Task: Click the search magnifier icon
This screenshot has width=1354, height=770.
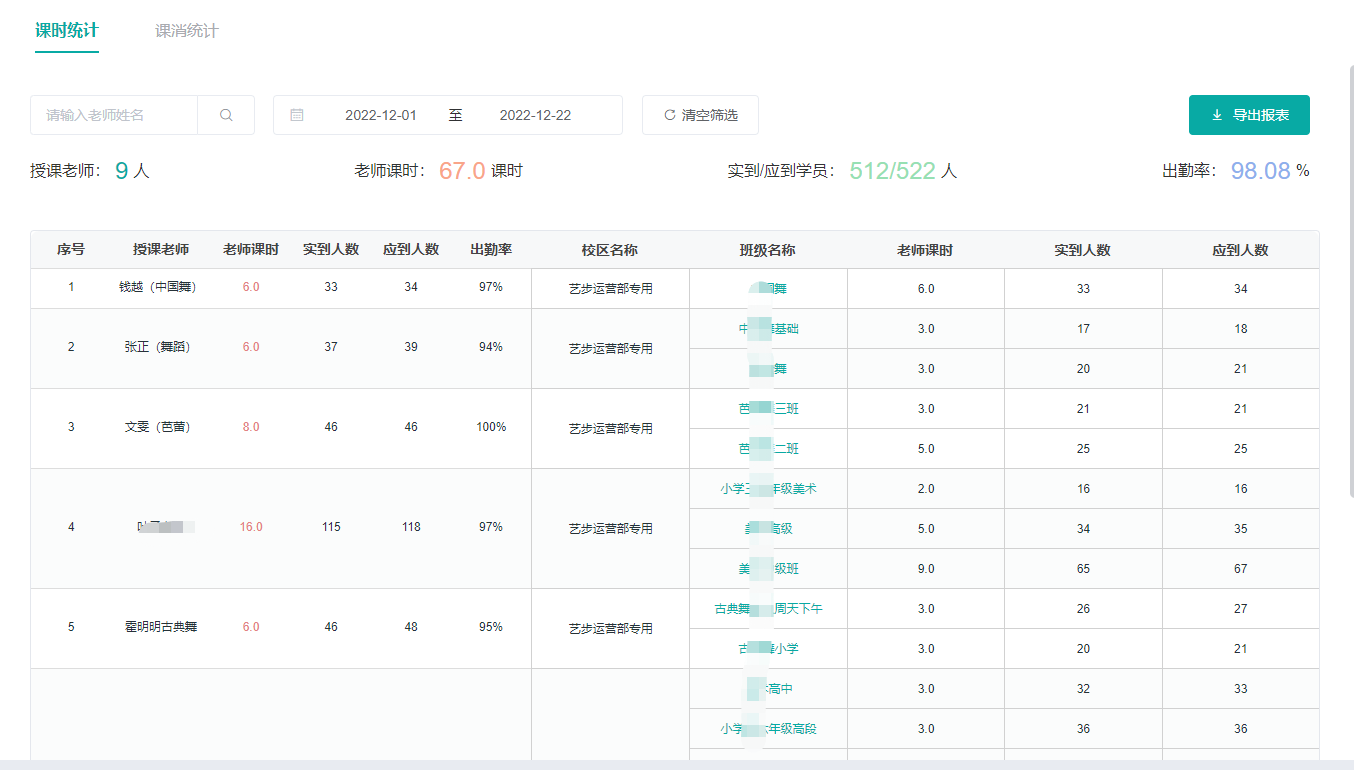Action: (226, 115)
